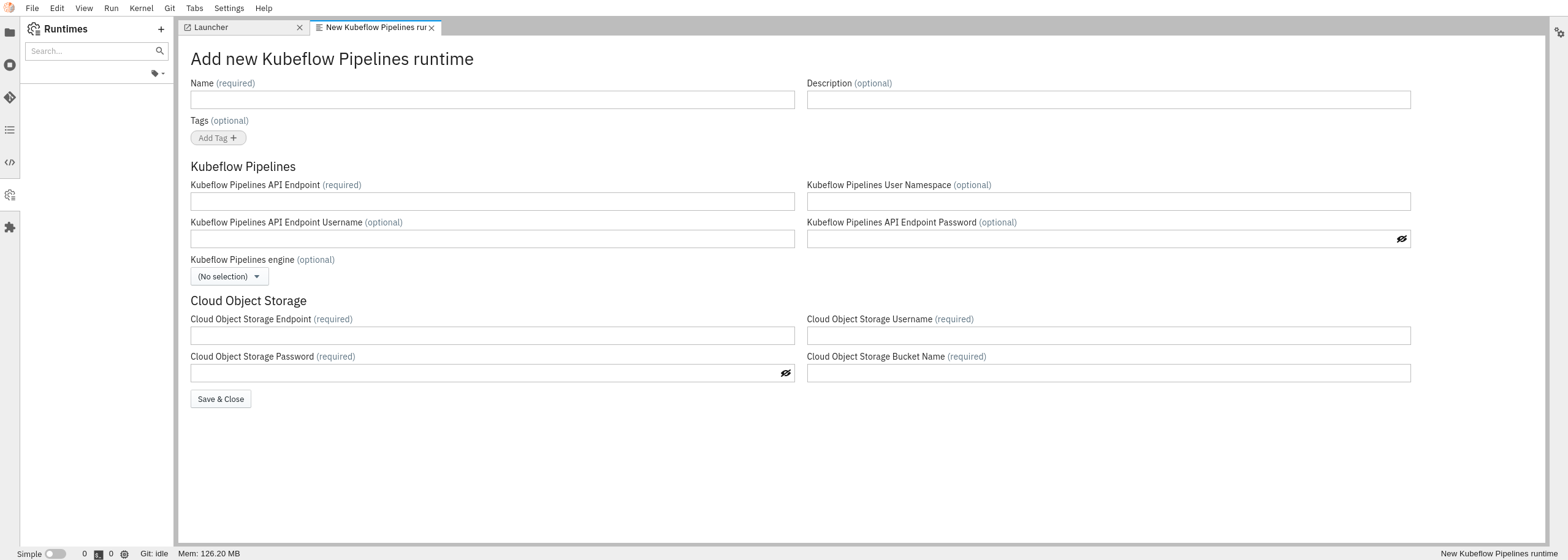Open the property inspector gears icon
The height and width of the screenshot is (560, 1568).
tap(1559, 32)
